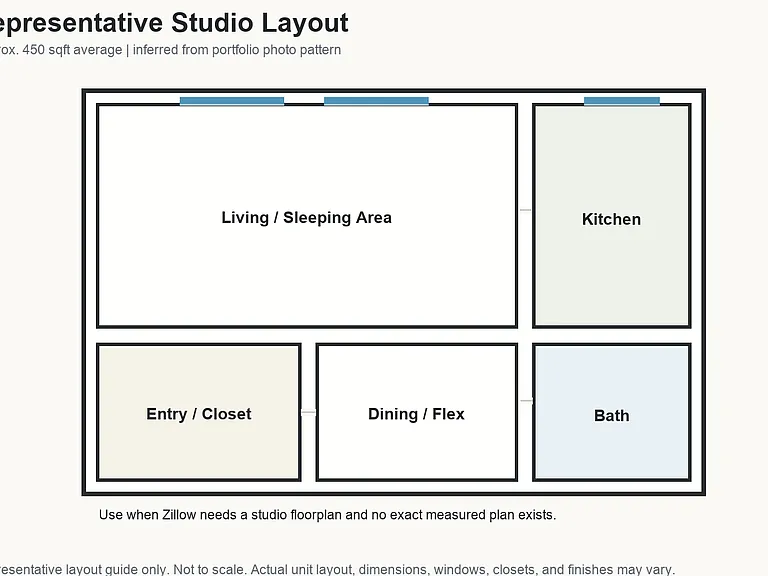This screenshot has width=768, height=576.
Task: Click the second blue window of living area
Action: 376,101
